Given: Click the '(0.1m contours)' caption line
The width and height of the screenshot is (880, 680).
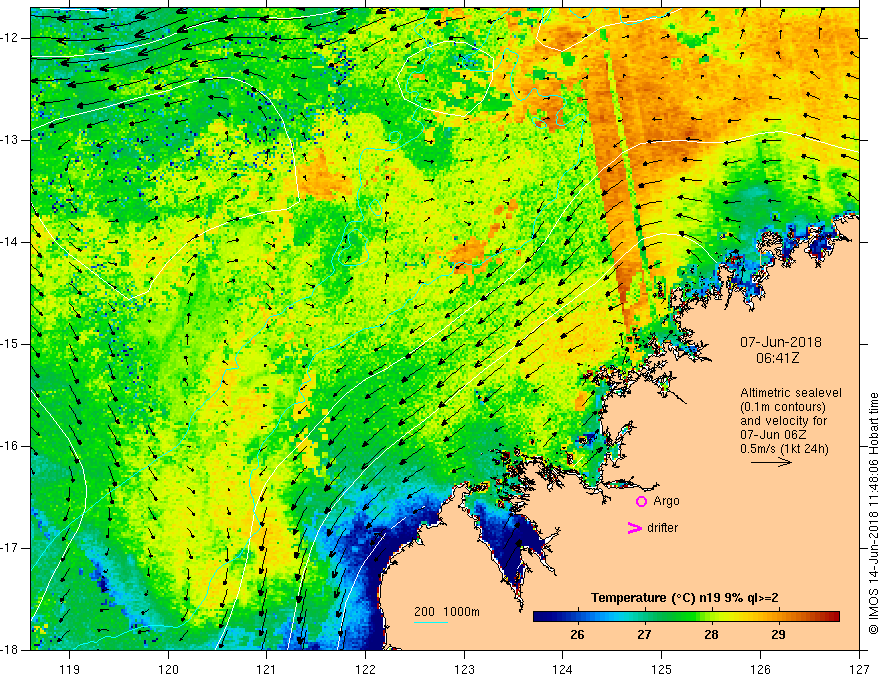Looking at the screenshot, I should pos(783,407).
